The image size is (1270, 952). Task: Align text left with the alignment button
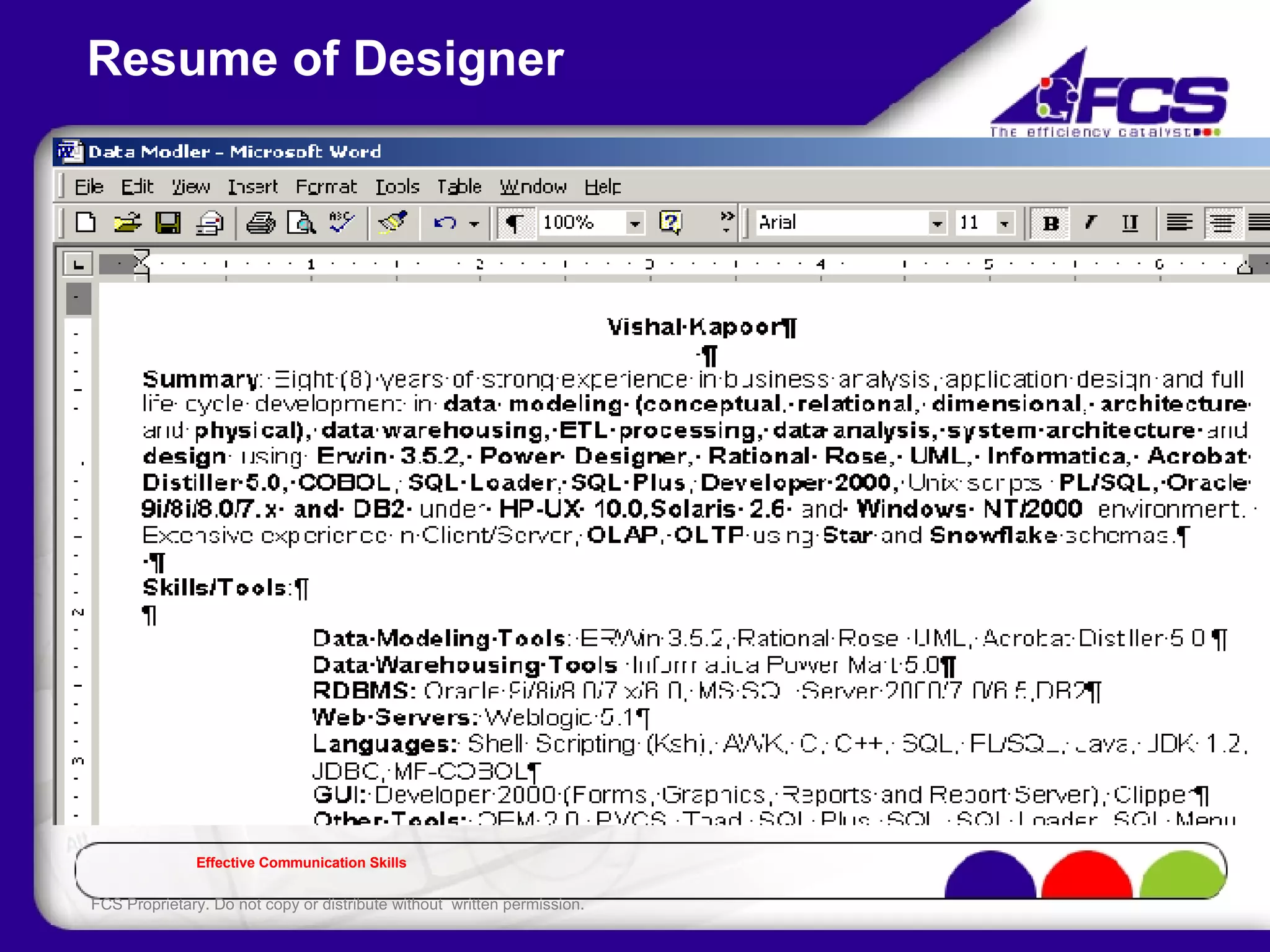point(1179,223)
